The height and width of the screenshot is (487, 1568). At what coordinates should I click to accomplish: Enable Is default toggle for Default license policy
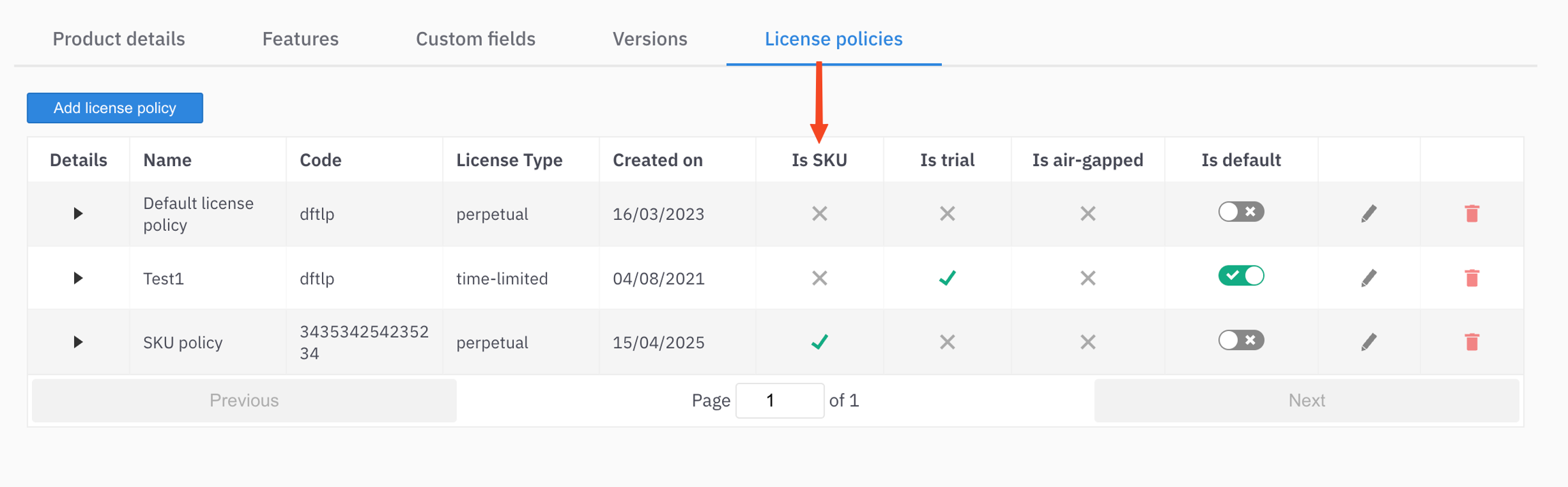tap(1241, 212)
